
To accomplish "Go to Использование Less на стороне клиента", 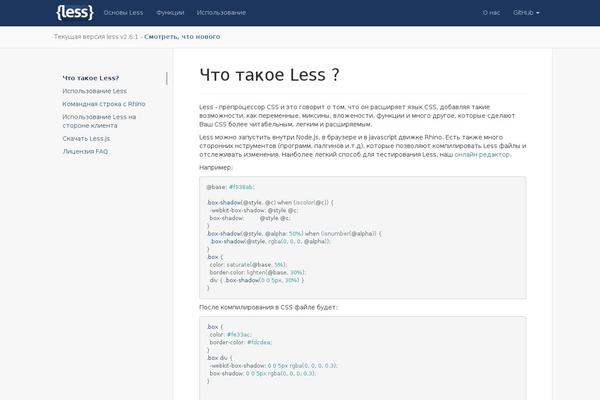I will click(99, 121).
